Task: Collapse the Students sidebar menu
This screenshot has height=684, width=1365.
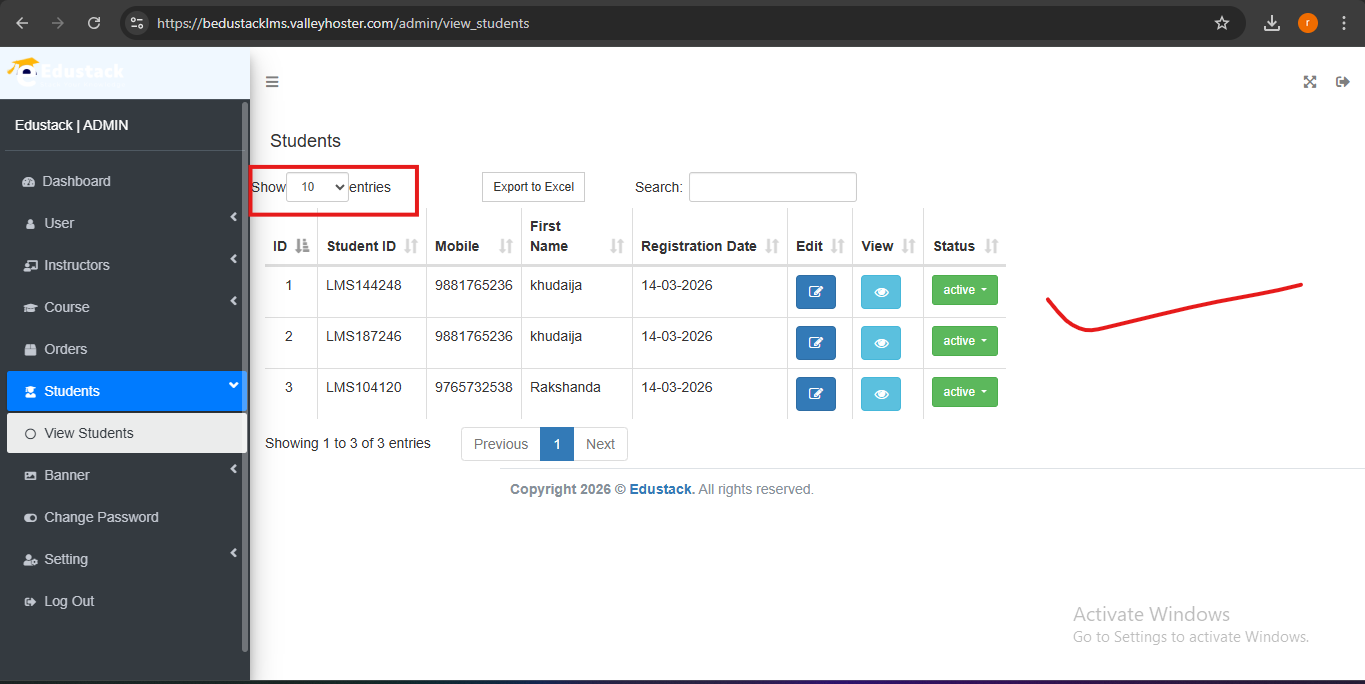Action: click(x=126, y=391)
